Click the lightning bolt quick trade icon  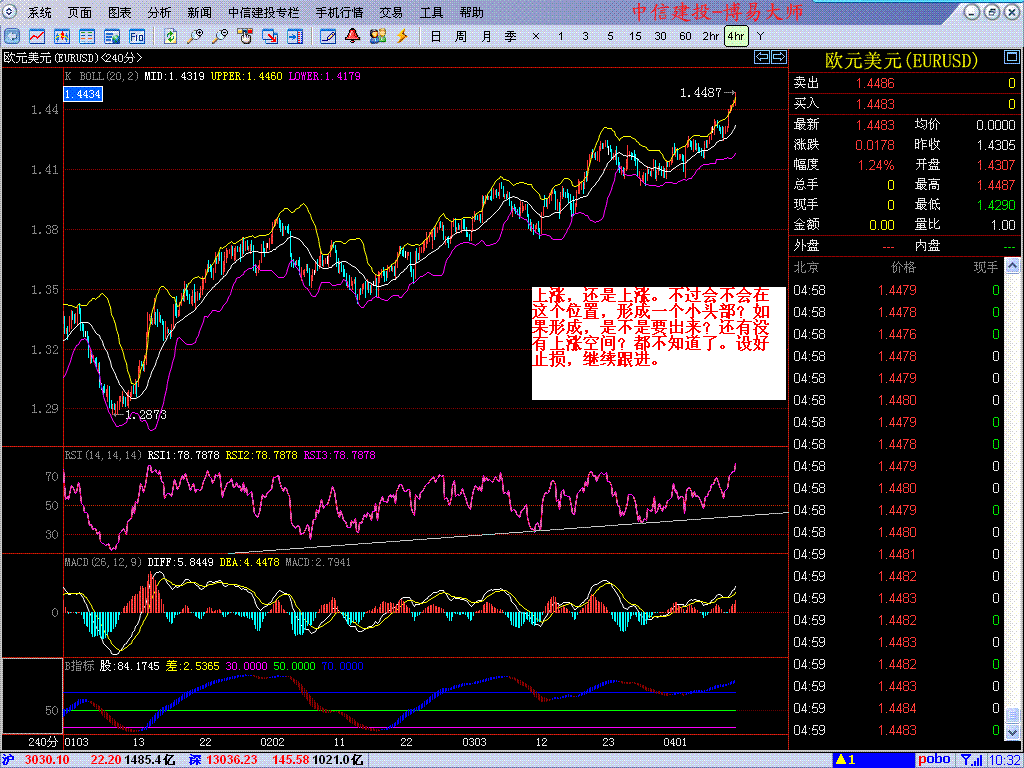click(402, 36)
